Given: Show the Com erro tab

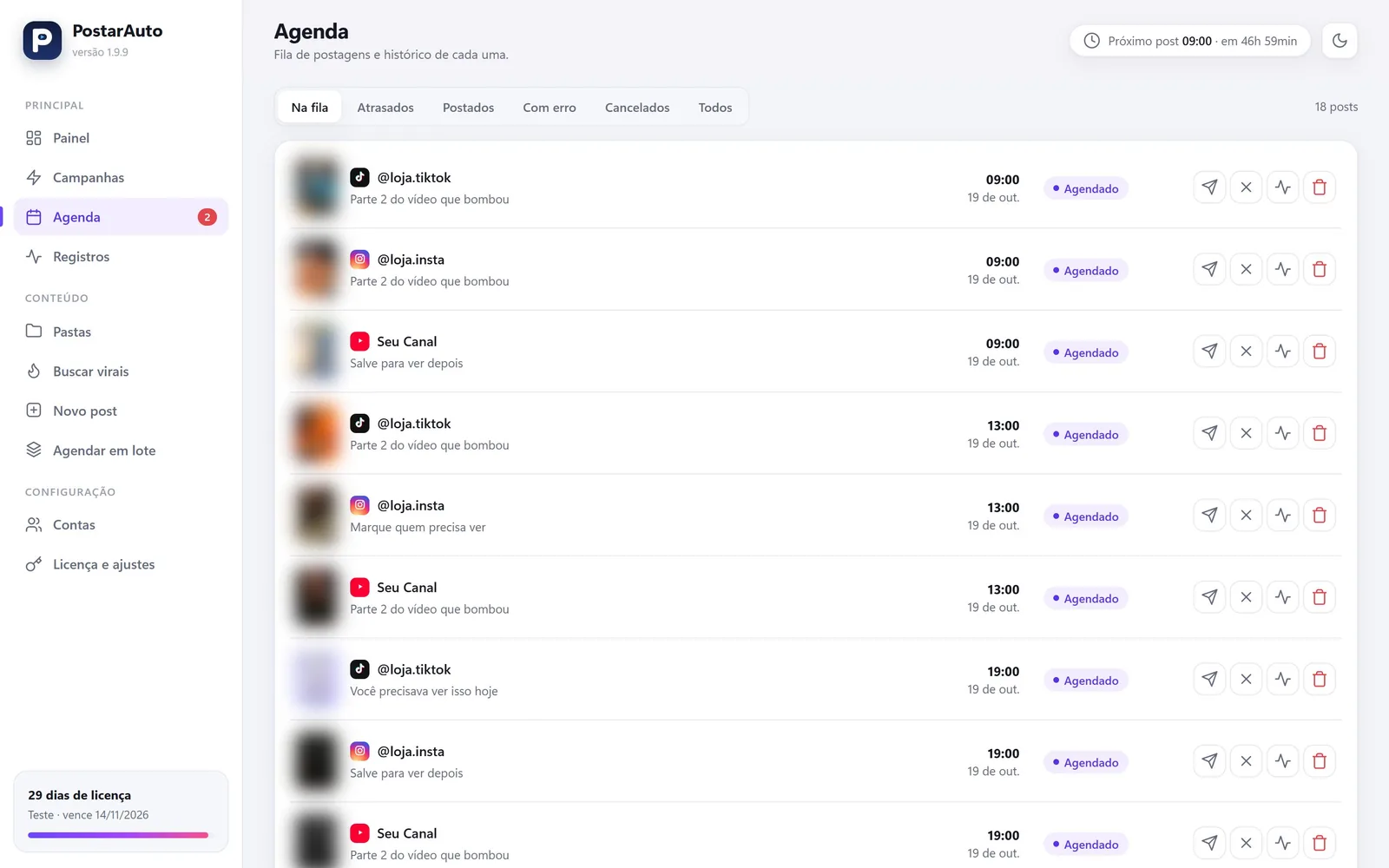Looking at the screenshot, I should tap(550, 108).
